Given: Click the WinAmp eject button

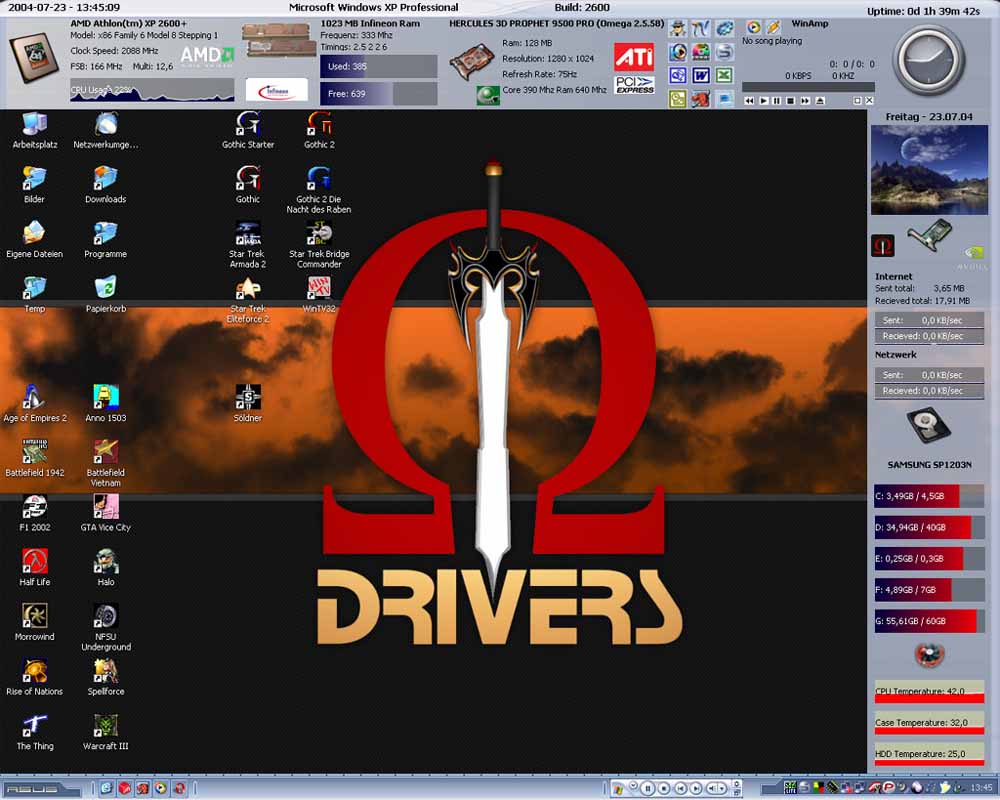Looking at the screenshot, I should 820,101.
